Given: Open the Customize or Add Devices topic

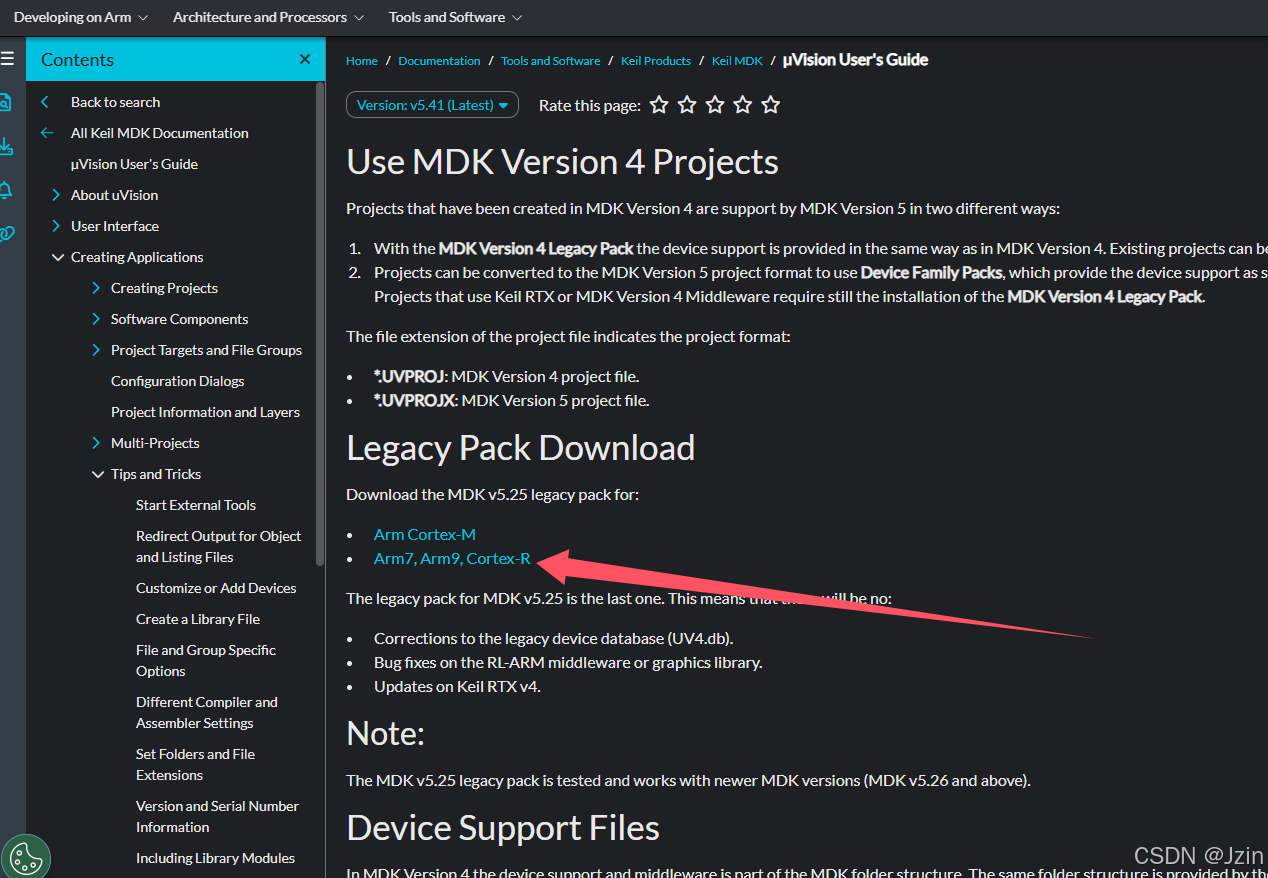Looking at the screenshot, I should [x=216, y=588].
